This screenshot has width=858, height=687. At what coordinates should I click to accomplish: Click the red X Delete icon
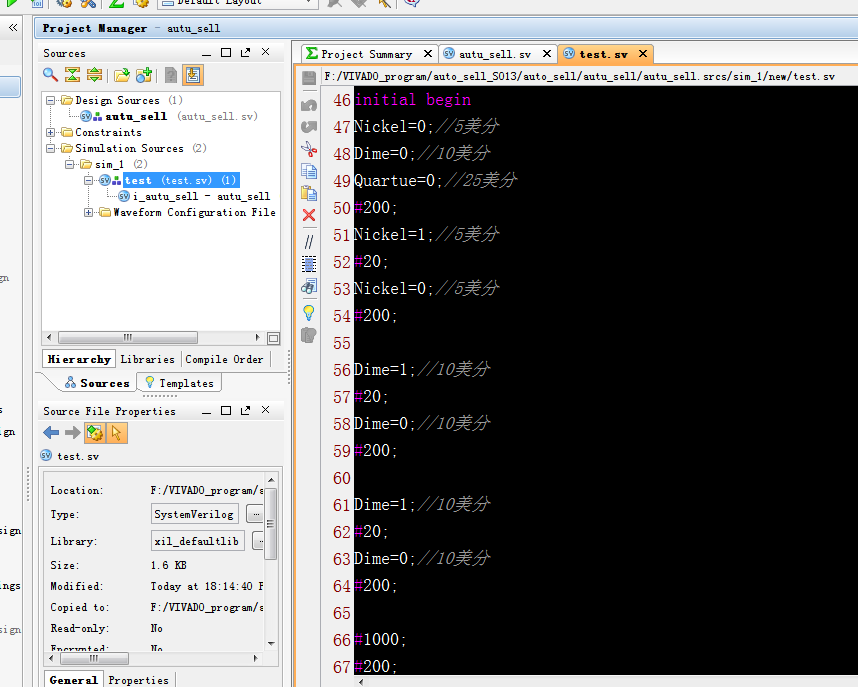(309, 215)
